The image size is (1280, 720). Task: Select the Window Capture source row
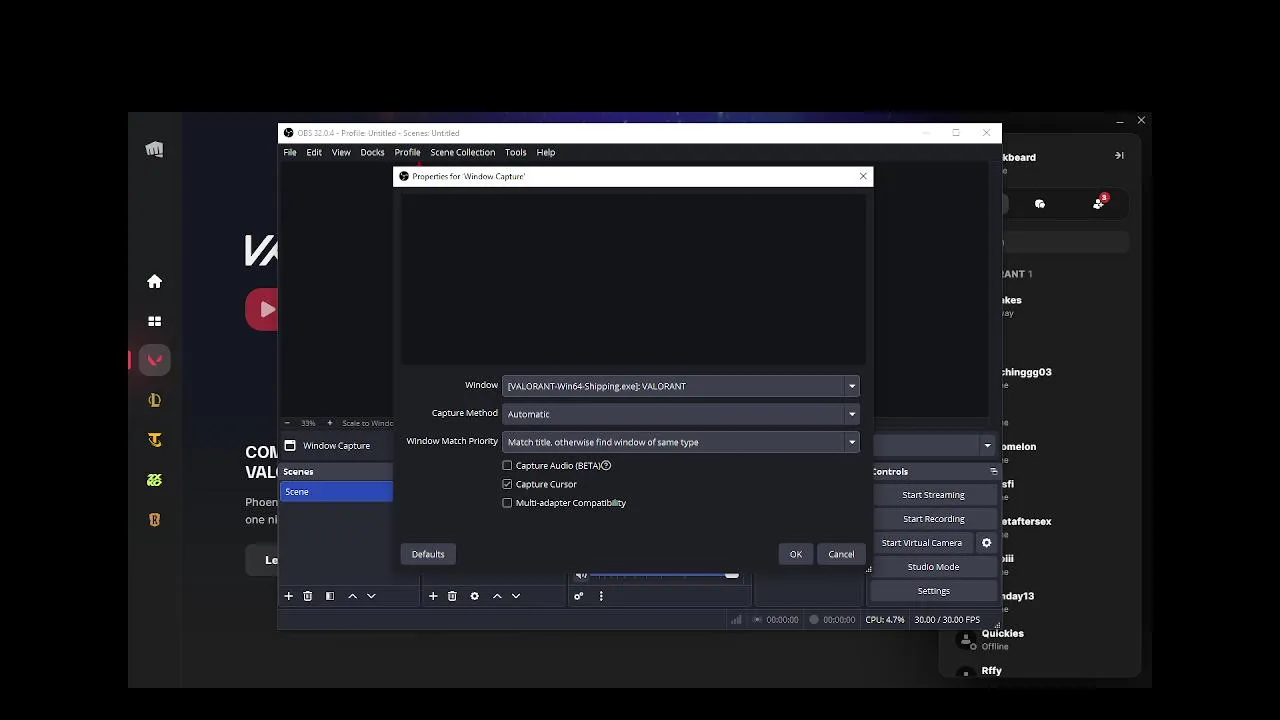[x=337, y=446]
